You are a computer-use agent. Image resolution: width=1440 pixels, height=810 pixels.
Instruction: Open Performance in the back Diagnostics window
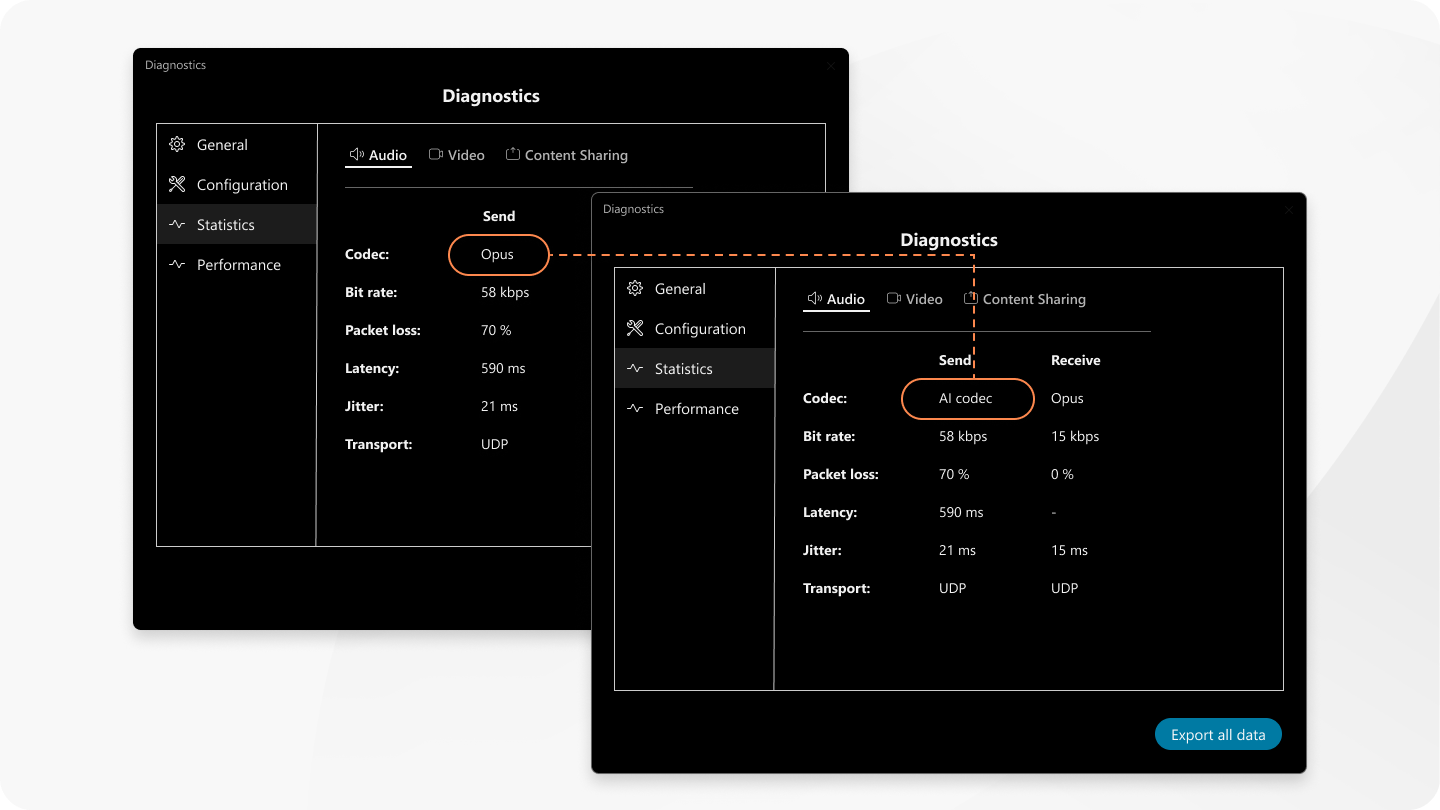pos(236,265)
